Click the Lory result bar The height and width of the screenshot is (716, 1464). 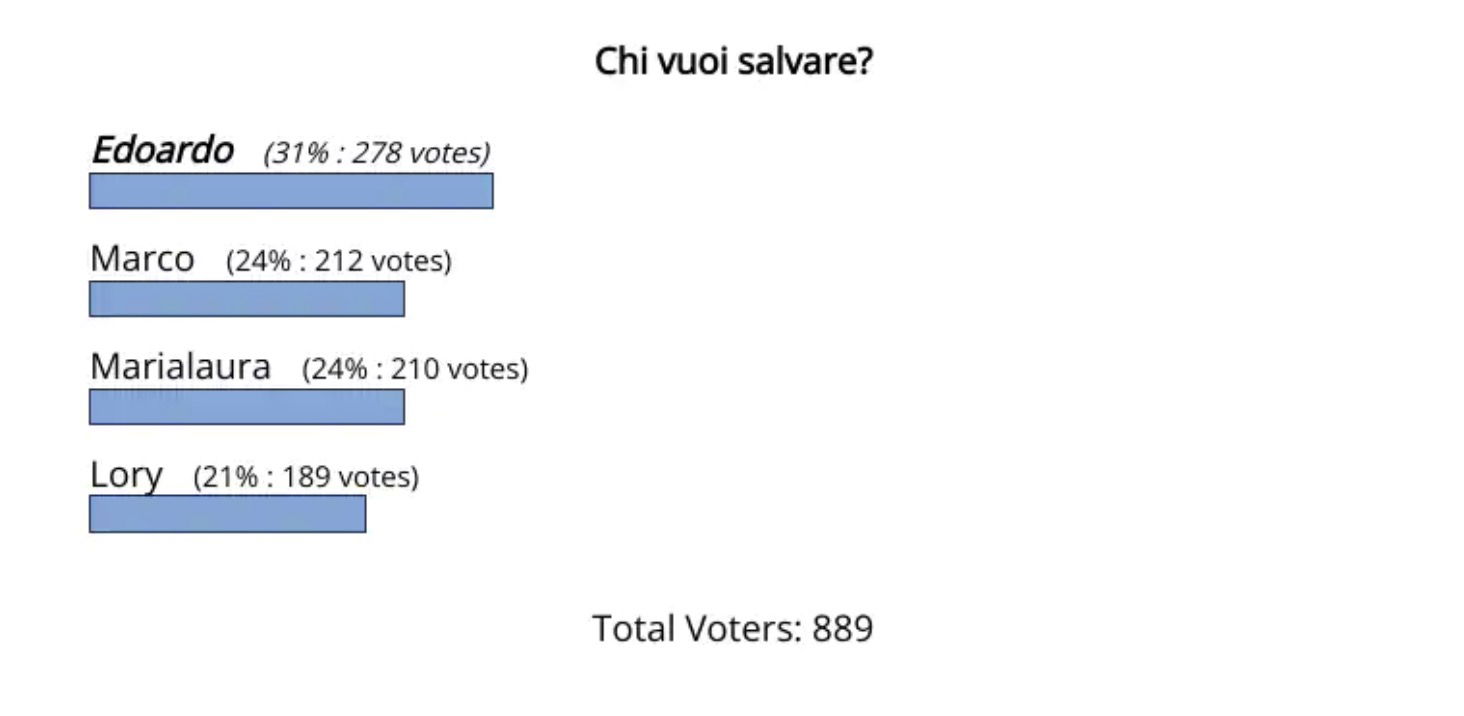227,515
